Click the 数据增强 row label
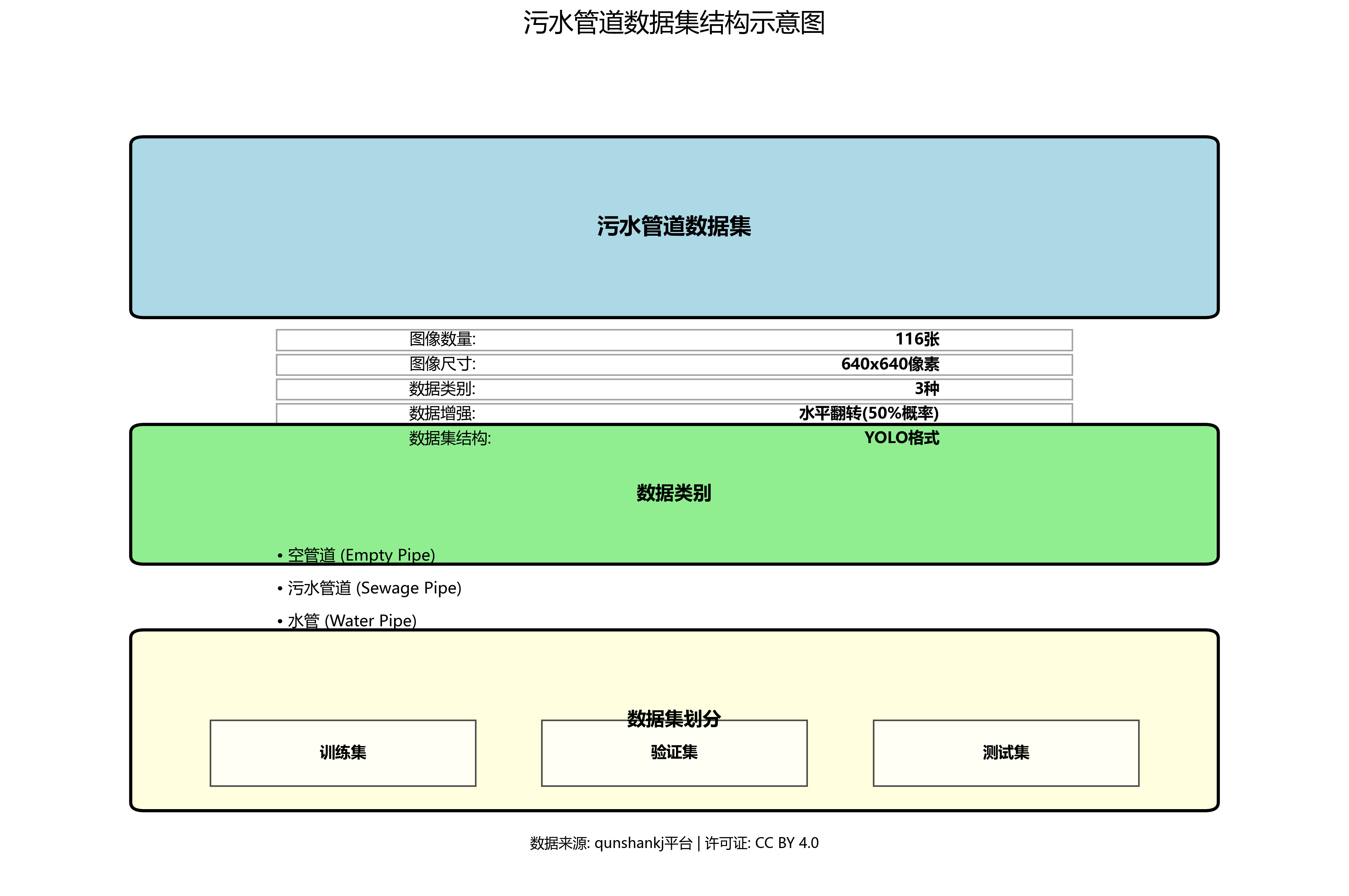The width and height of the screenshot is (1349, 896). pyautogui.click(x=442, y=413)
